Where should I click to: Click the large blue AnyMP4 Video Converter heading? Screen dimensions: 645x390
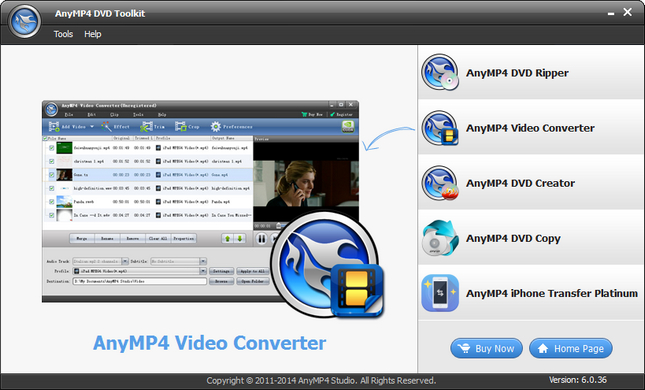point(209,343)
